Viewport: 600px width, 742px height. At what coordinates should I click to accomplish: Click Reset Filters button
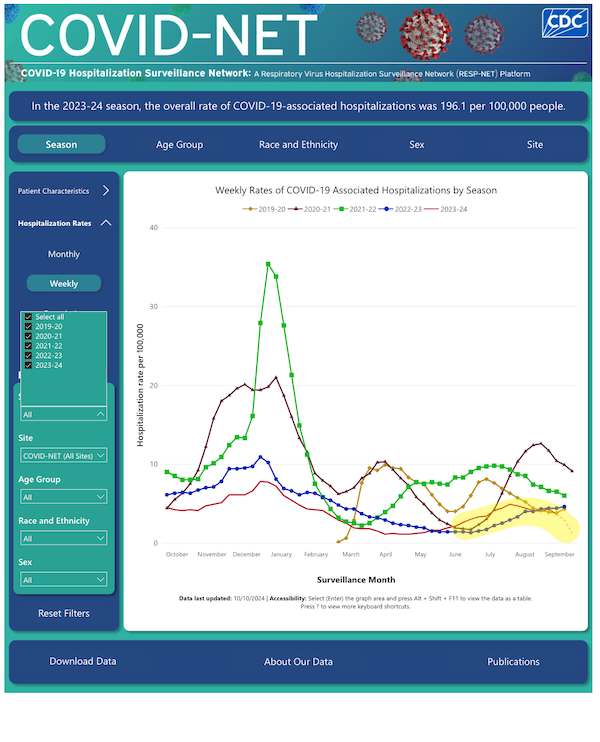64,613
